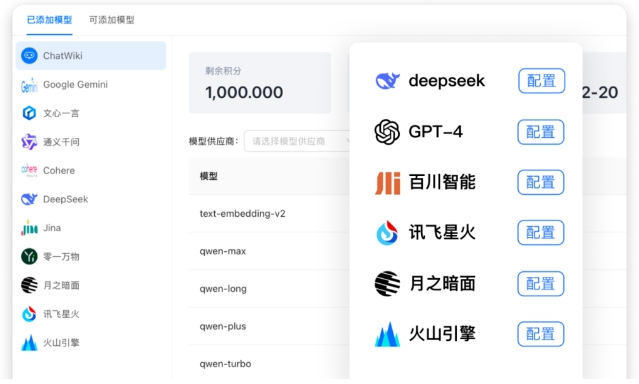Screen dimensions: 639x384
Task: Click the 百川智能 name text in popup
Action: click(x=443, y=182)
